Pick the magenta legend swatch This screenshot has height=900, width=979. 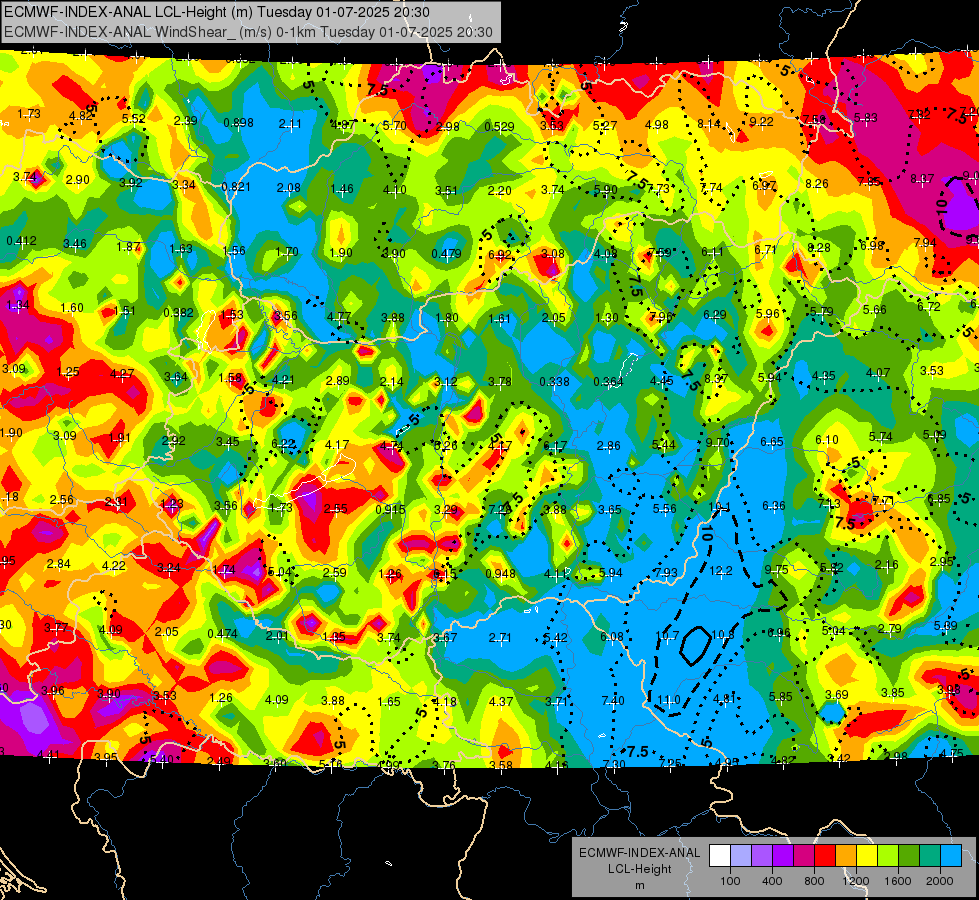[x=804, y=856]
